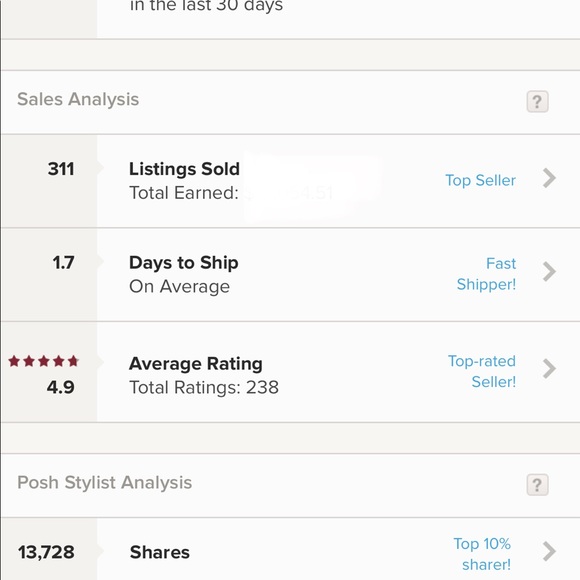Open the Sales Analysis help question mark
Viewport: 580px width, 580px height.
(537, 101)
